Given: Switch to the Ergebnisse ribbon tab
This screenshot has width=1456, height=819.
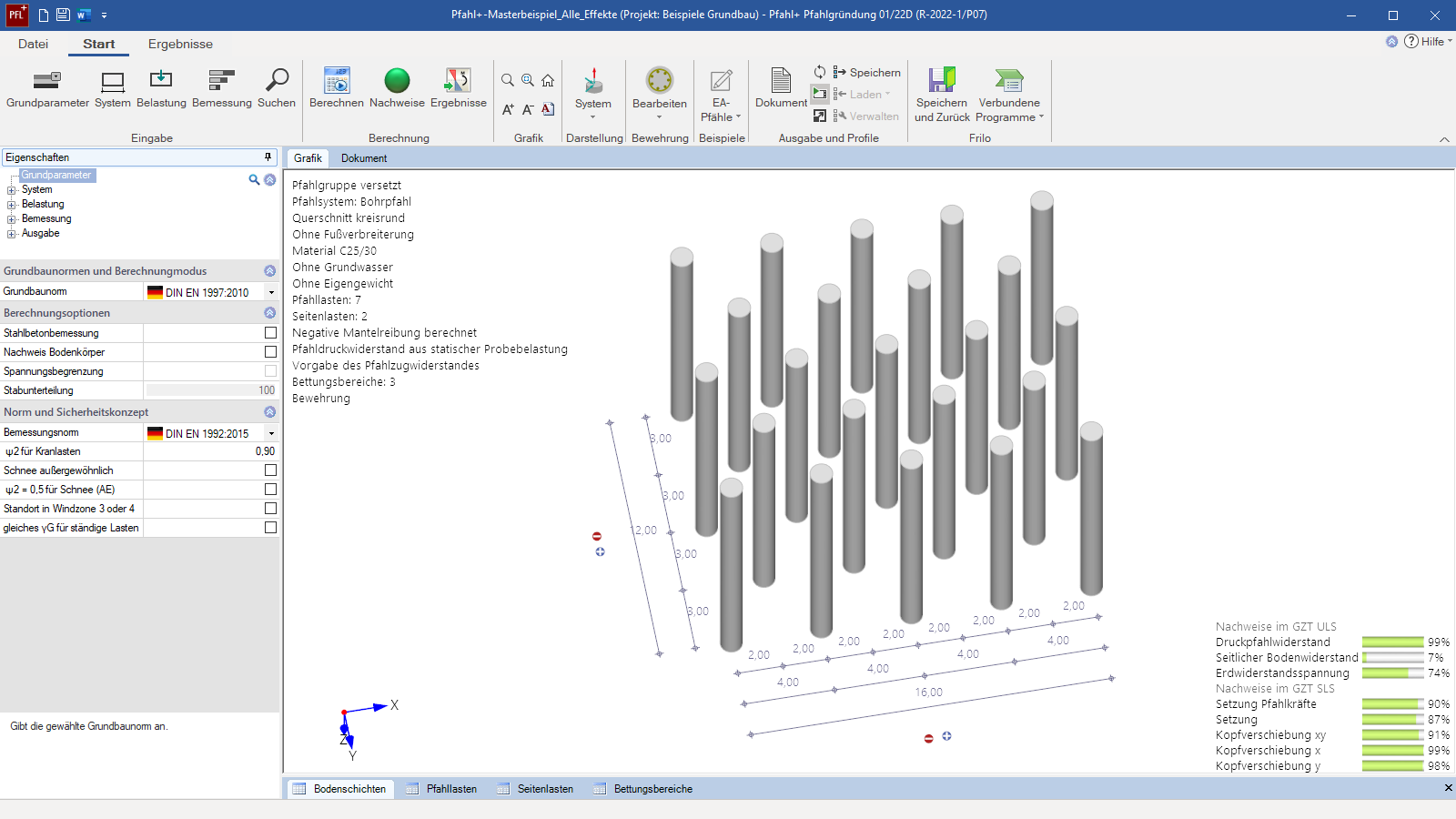Looking at the screenshot, I should 180,44.
